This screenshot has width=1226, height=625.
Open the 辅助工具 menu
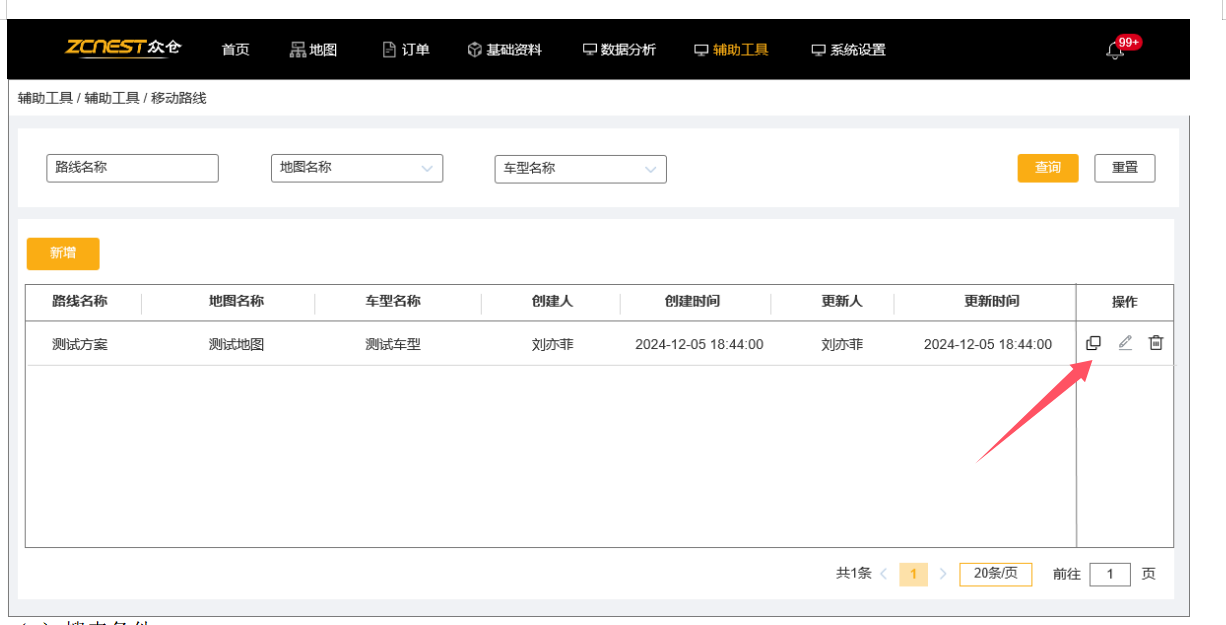(x=732, y=50)
